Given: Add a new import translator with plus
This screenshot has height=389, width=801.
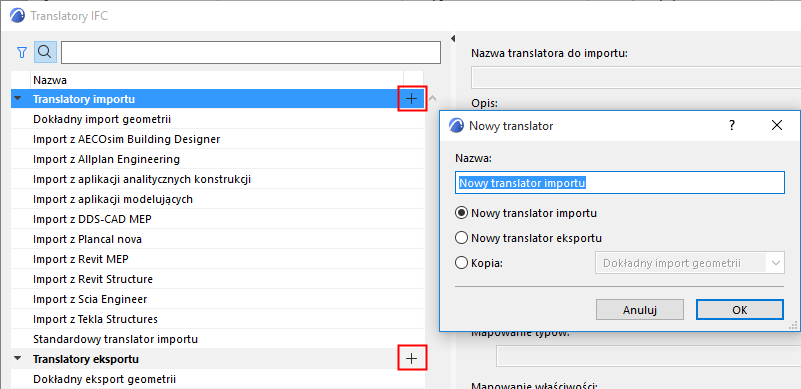Looking at the screenshot, I should click(x=412, y=99).
